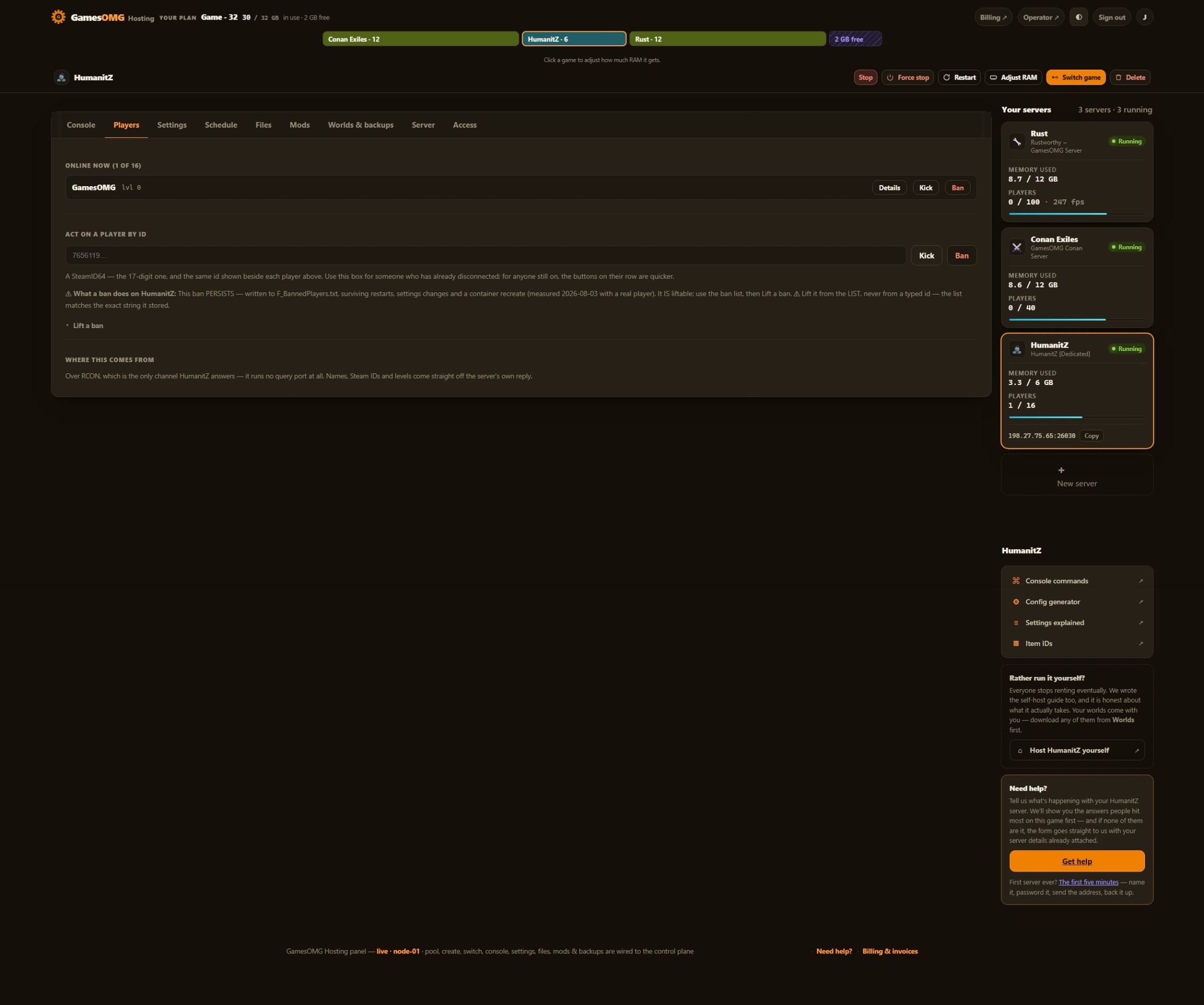Delete the HumanitZ server
This screenshot has width=1204, height=1005.
(1130, 78)
